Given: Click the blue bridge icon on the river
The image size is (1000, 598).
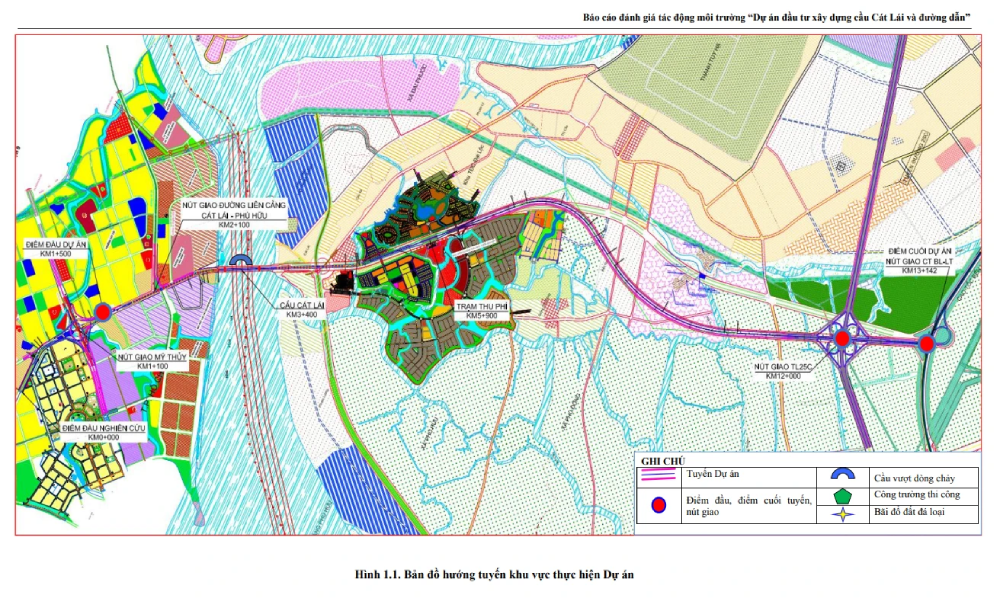Looking at the screenshot, I should coord(241,261).
